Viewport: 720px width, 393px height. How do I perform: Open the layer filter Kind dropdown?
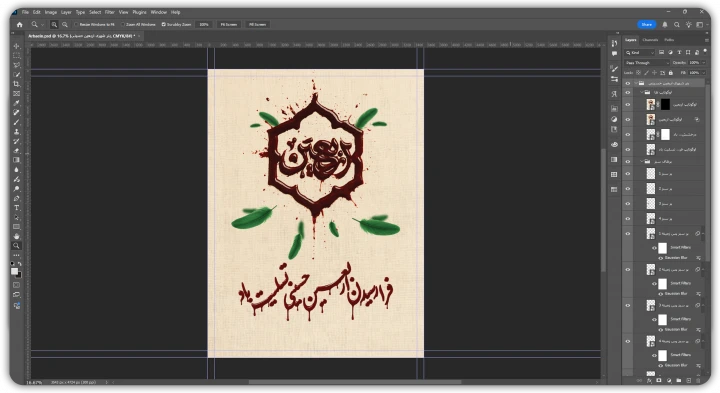click(x=640, y=52)
